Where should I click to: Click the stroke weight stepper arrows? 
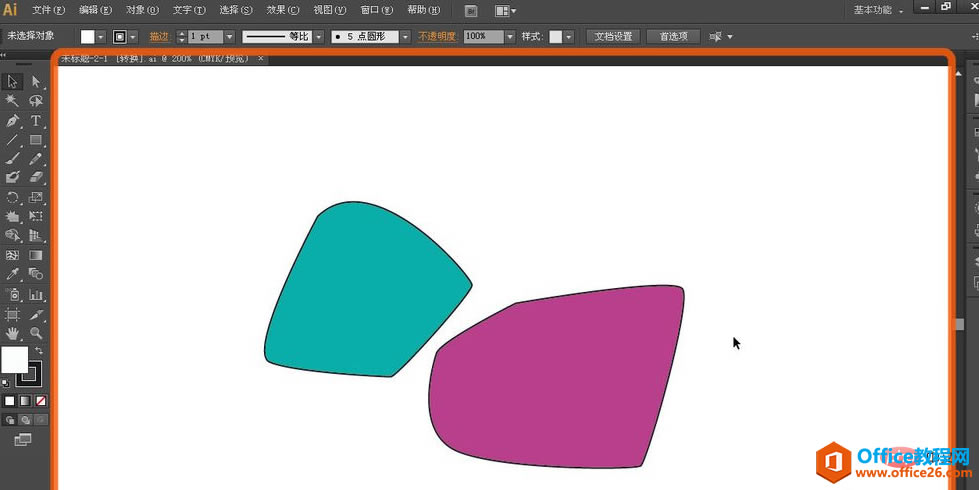182,37
